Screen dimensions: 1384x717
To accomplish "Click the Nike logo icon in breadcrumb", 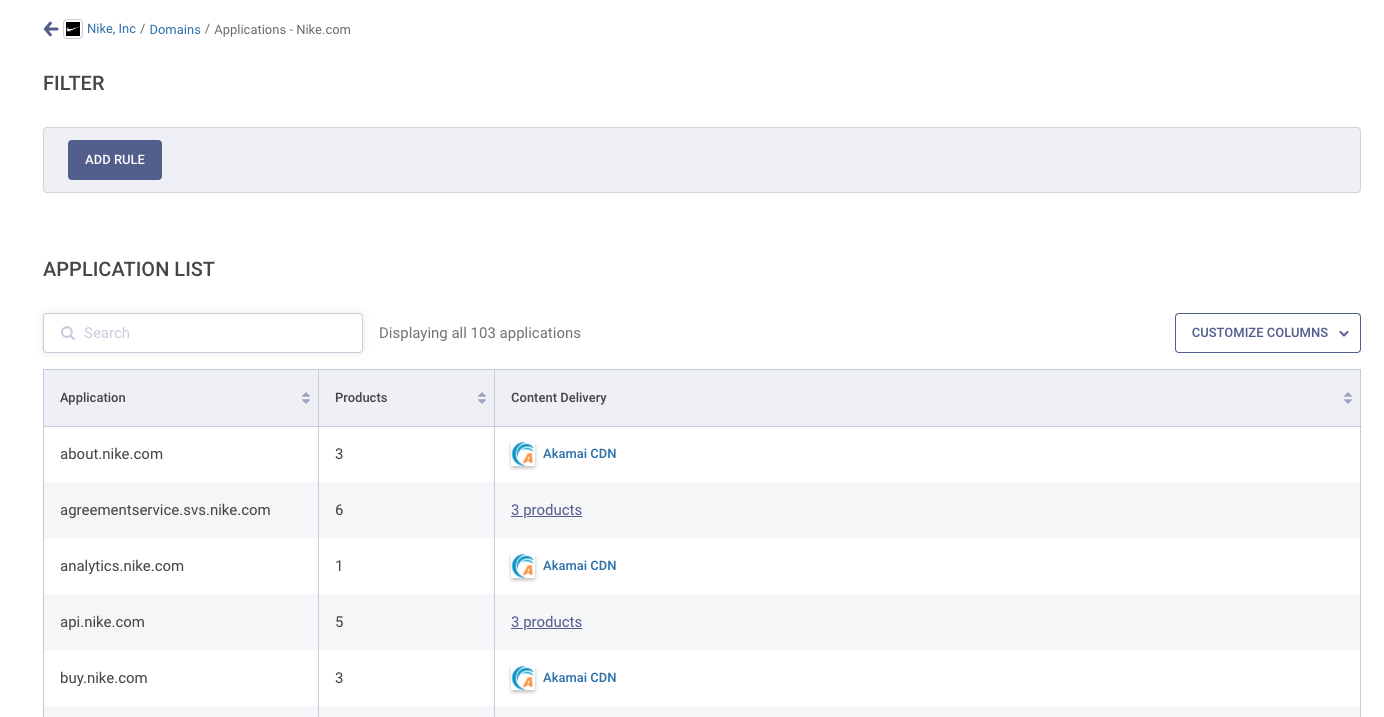I will pos(73,29).
